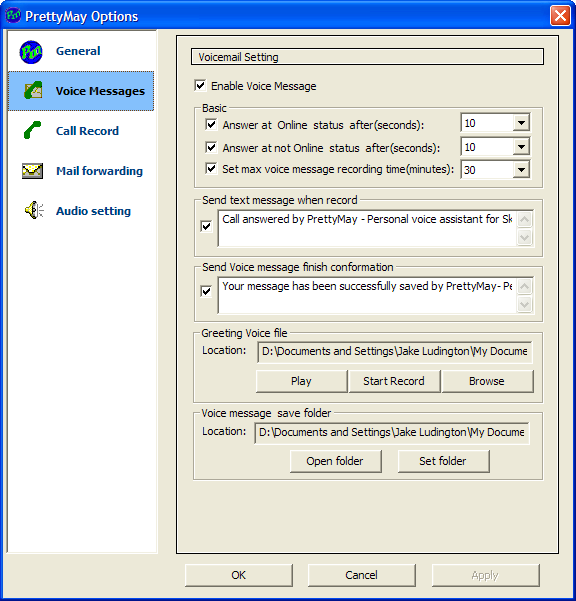Toggle Set max voice message recording time
This screenshot has height=601, width=576.
(211, 169)
